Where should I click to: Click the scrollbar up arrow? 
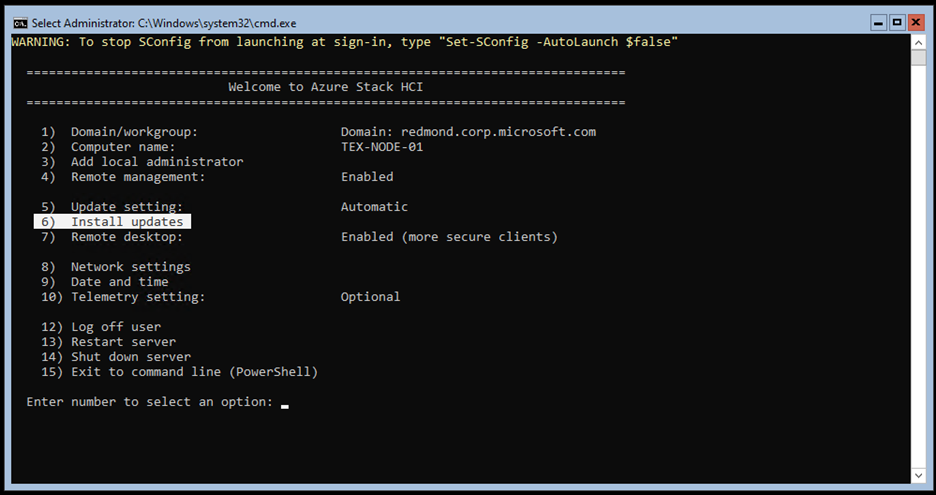tap(918, 40)
